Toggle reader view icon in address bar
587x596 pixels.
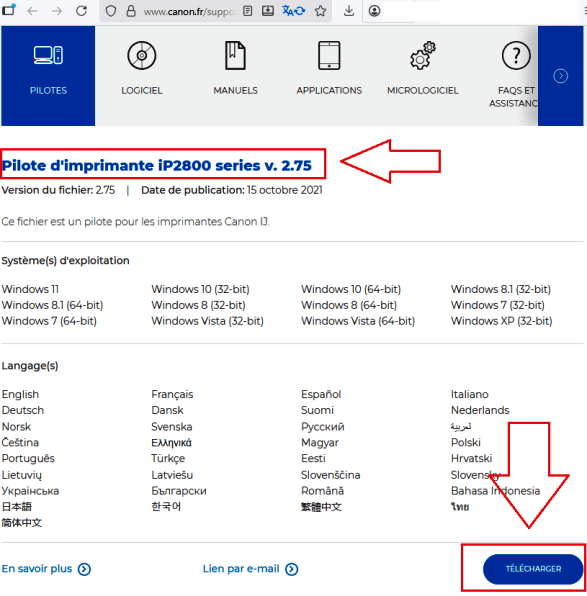(x=247, y=11)
